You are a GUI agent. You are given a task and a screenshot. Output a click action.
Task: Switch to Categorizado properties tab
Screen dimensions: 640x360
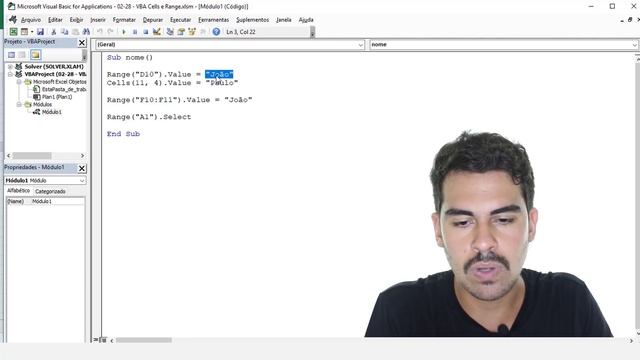click(50, 191)
